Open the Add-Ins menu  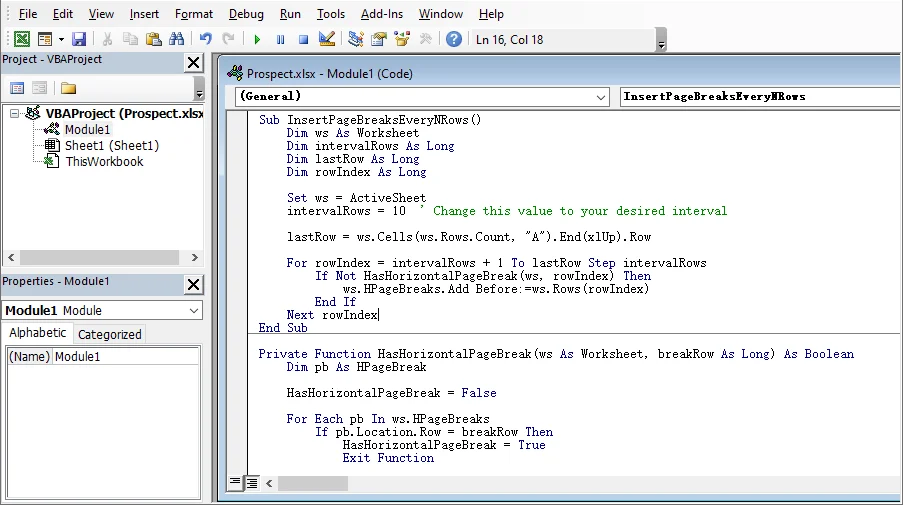pyautogui.click(x=382, y=14)
